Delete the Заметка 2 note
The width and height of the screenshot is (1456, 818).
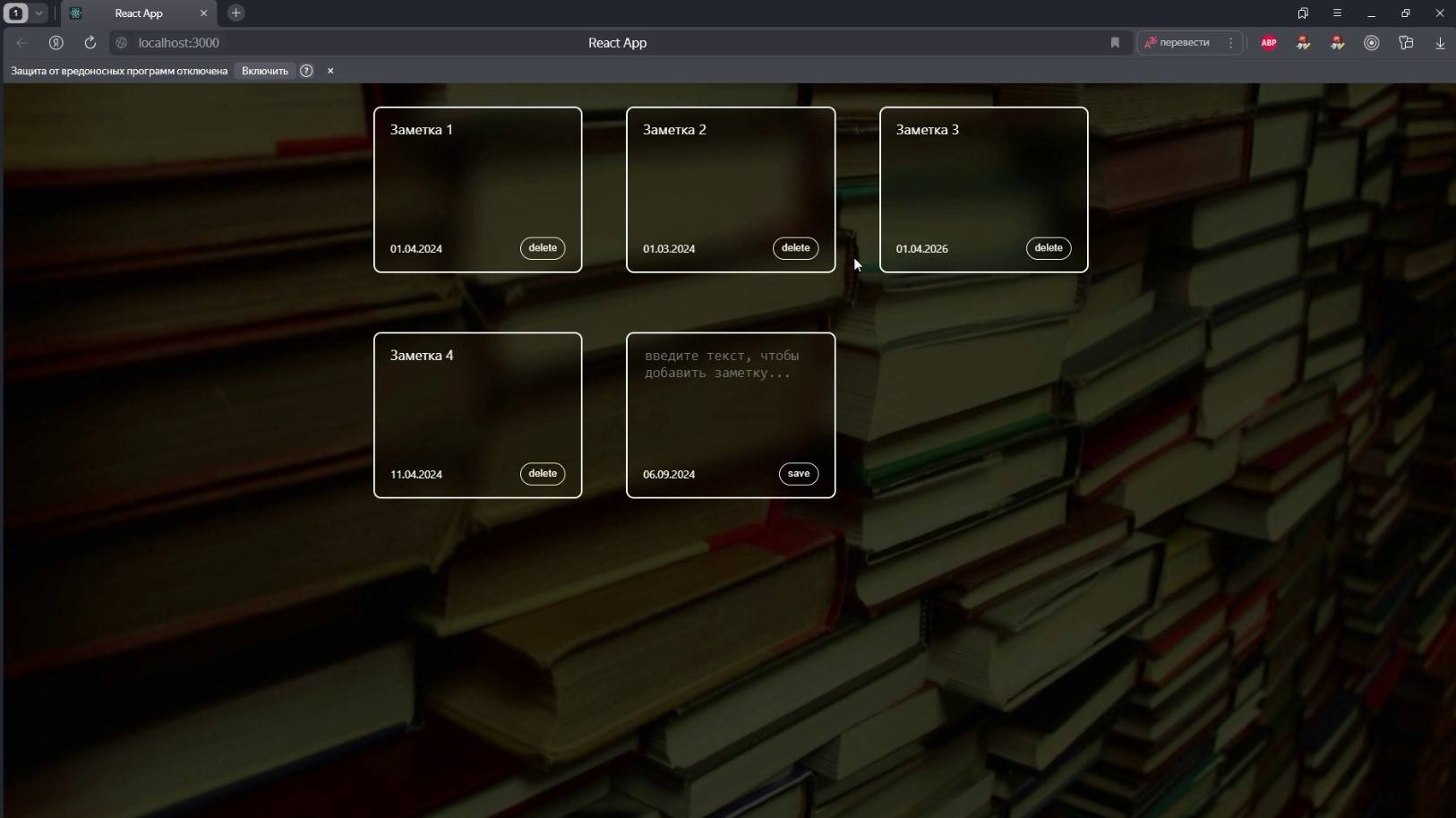coord(795,248)
